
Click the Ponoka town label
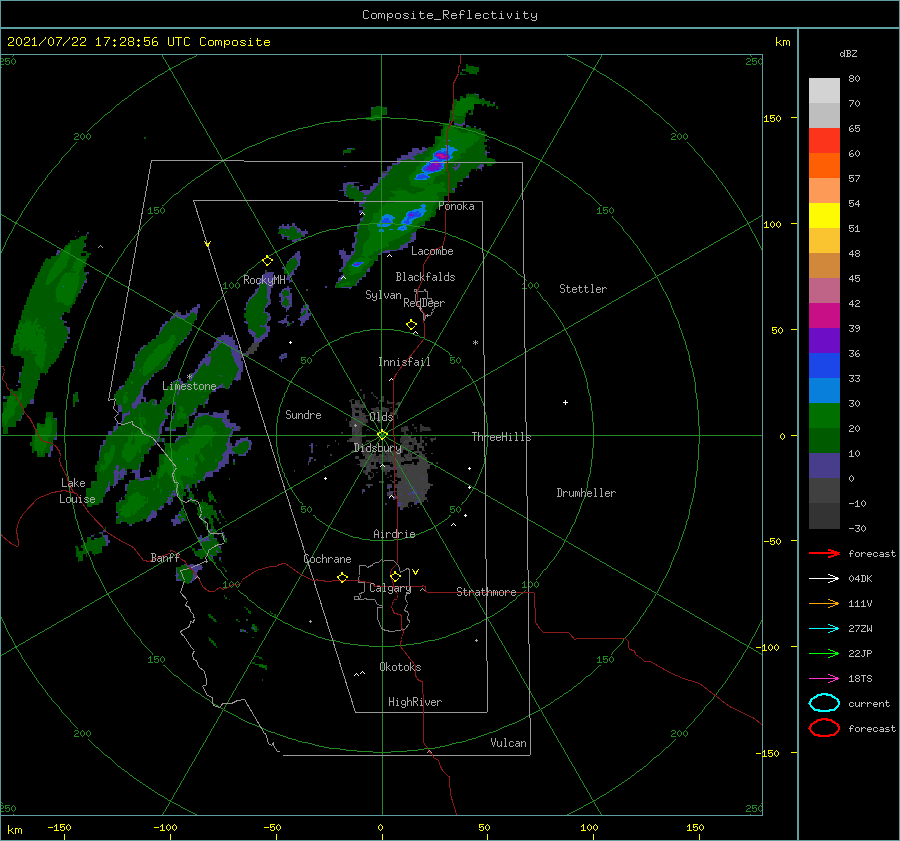(456, 206)
